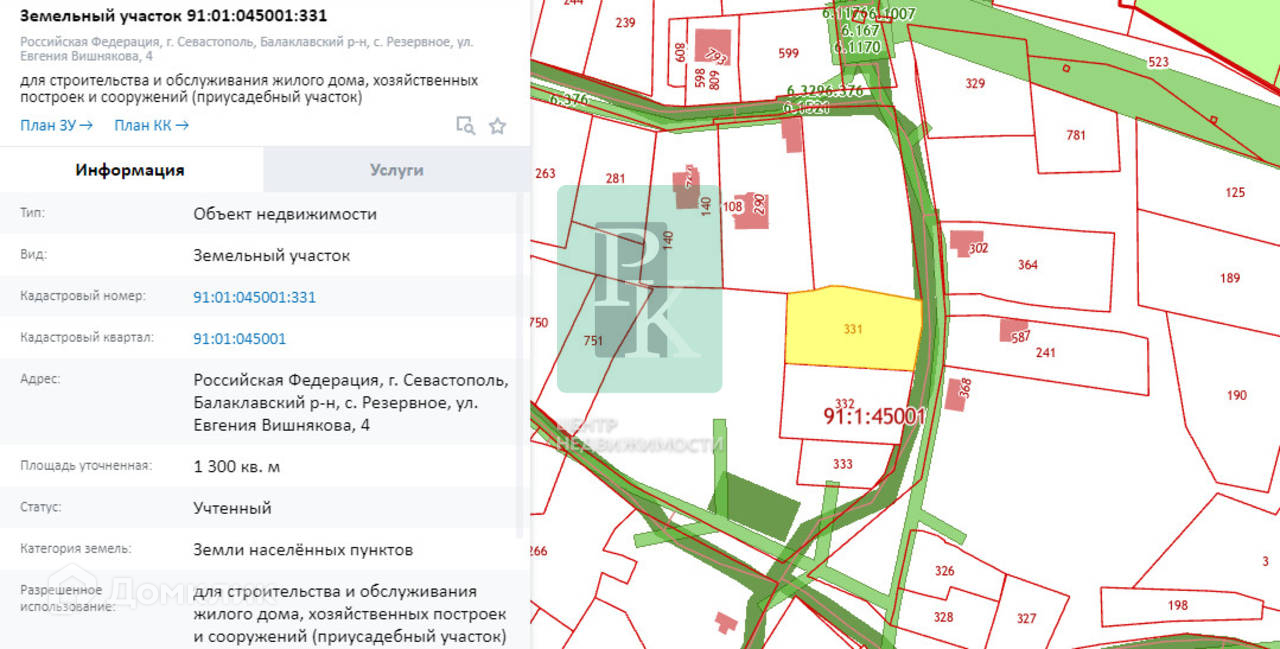Select parcel 751 on the map
Screen dimensions: 1280x649
coord(593,340)
